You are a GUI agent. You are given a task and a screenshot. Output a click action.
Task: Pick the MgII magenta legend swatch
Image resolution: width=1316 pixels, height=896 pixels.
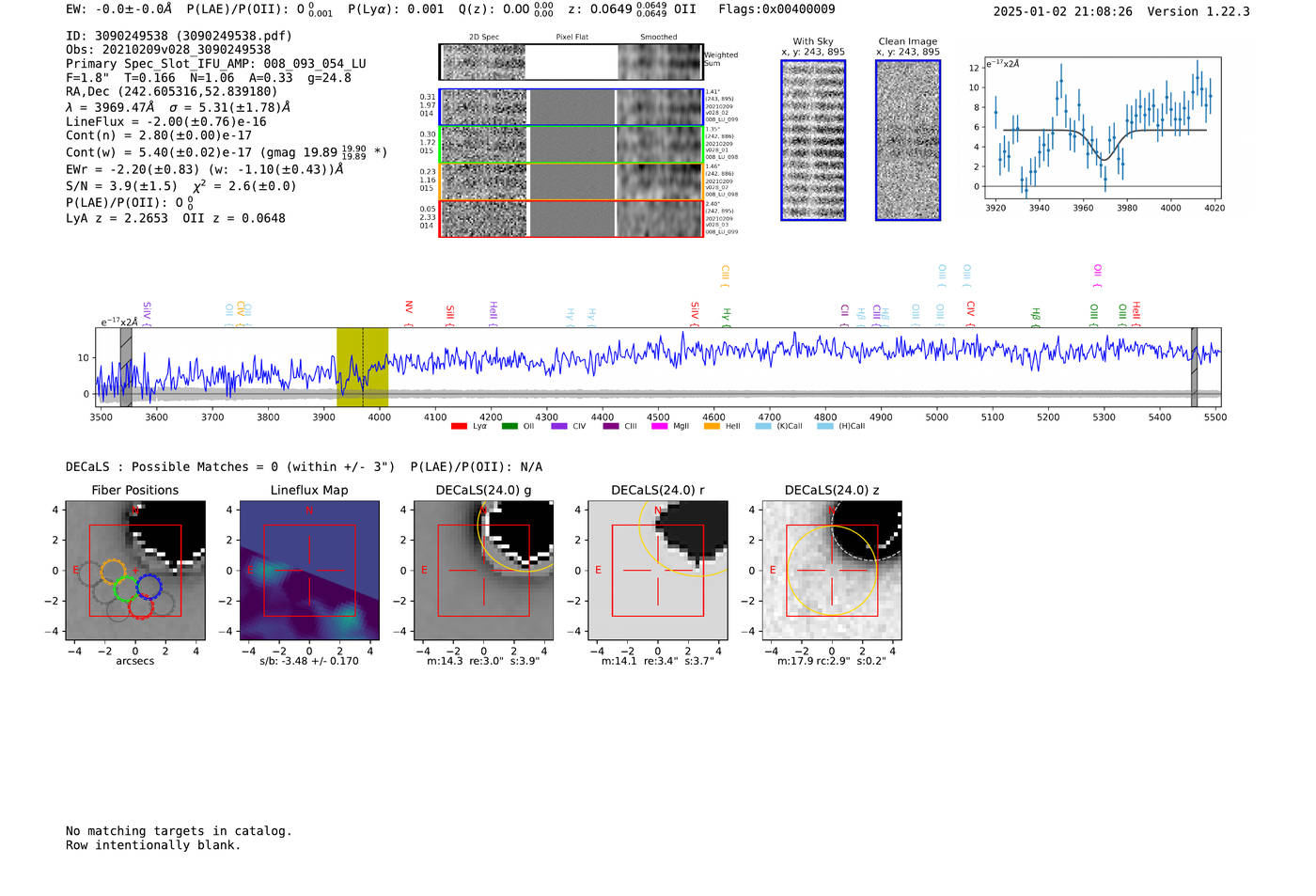(x=659, y=427)
